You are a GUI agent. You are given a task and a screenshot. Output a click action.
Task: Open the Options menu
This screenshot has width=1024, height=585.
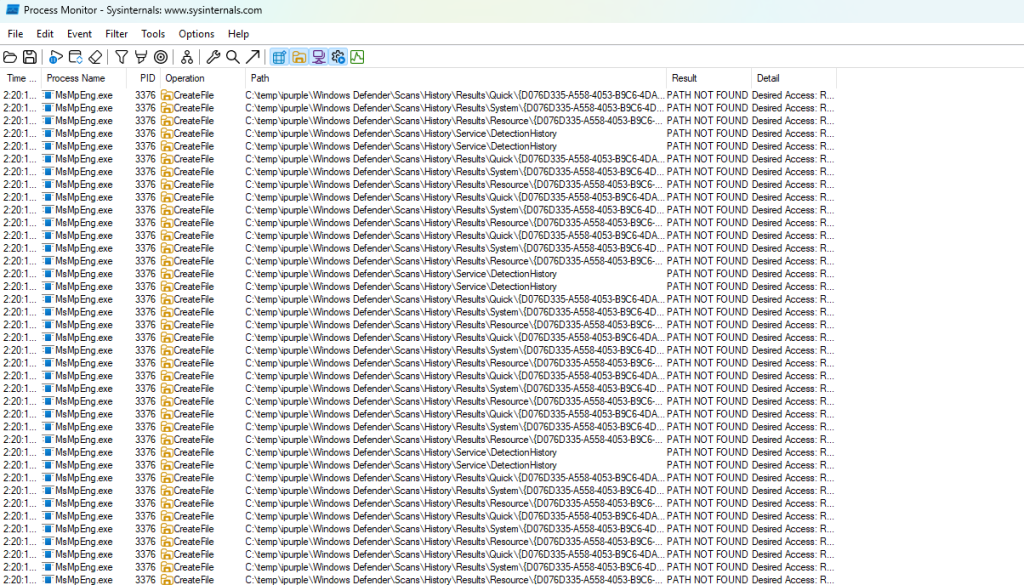tap(196, 34)
